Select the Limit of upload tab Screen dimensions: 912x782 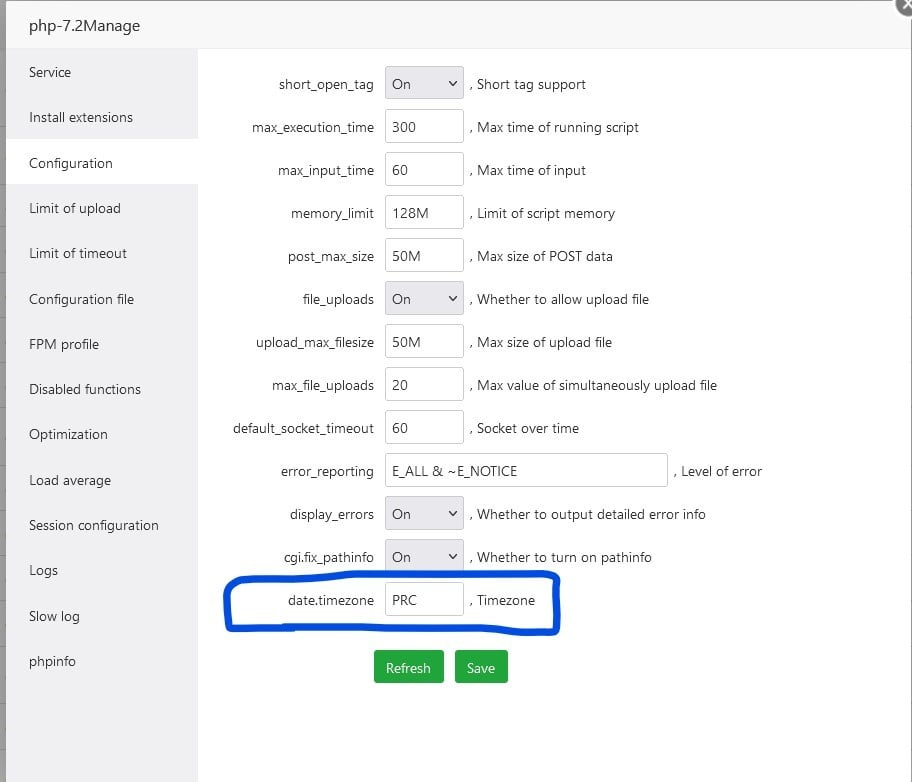coord(75,208)
